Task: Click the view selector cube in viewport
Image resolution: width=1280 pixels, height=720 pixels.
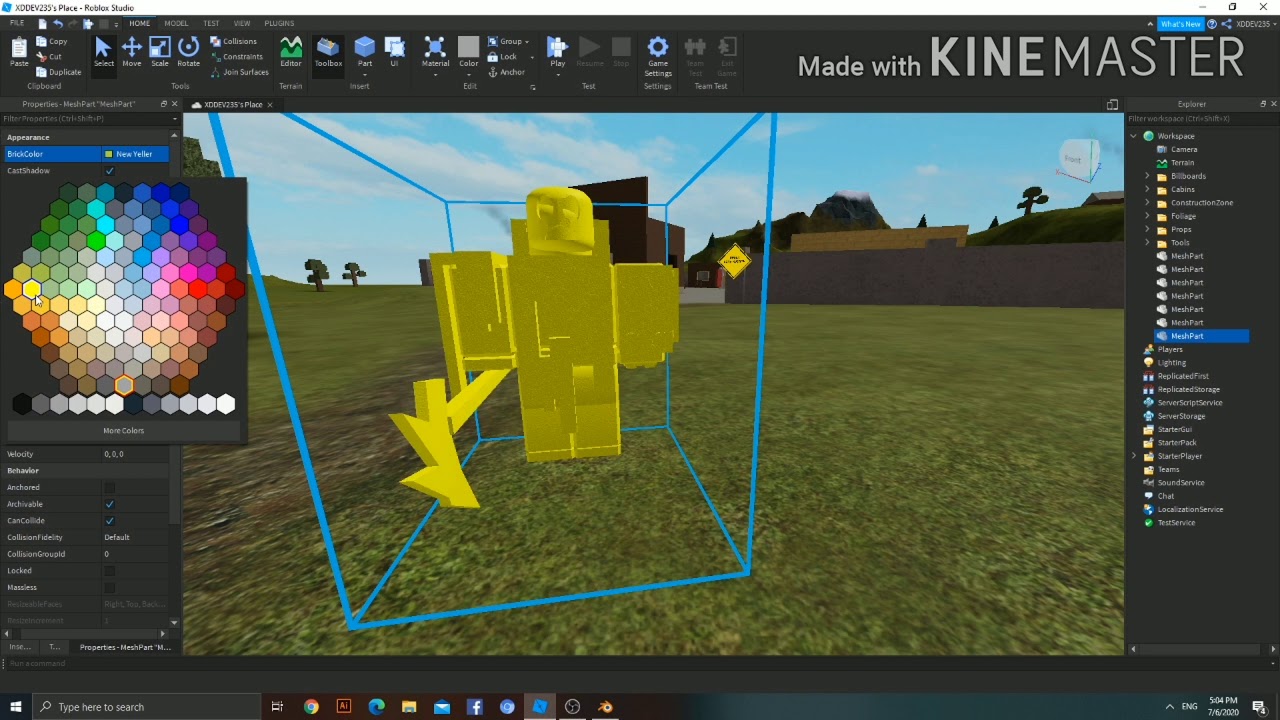Action: pyautogui.click(x=1078, y=160)
